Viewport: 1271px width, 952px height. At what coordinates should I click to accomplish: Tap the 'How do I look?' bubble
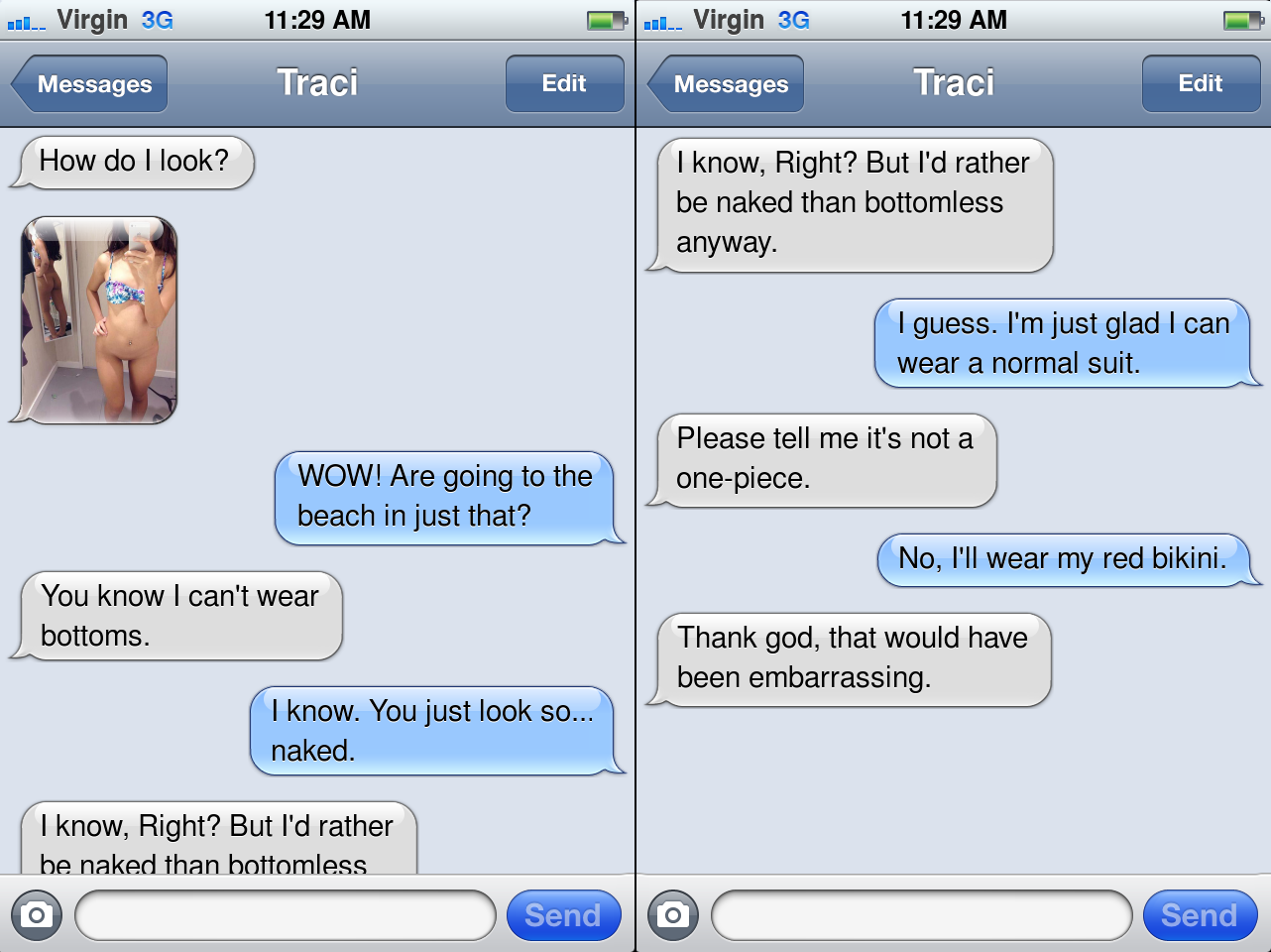(x=133, y=162)
